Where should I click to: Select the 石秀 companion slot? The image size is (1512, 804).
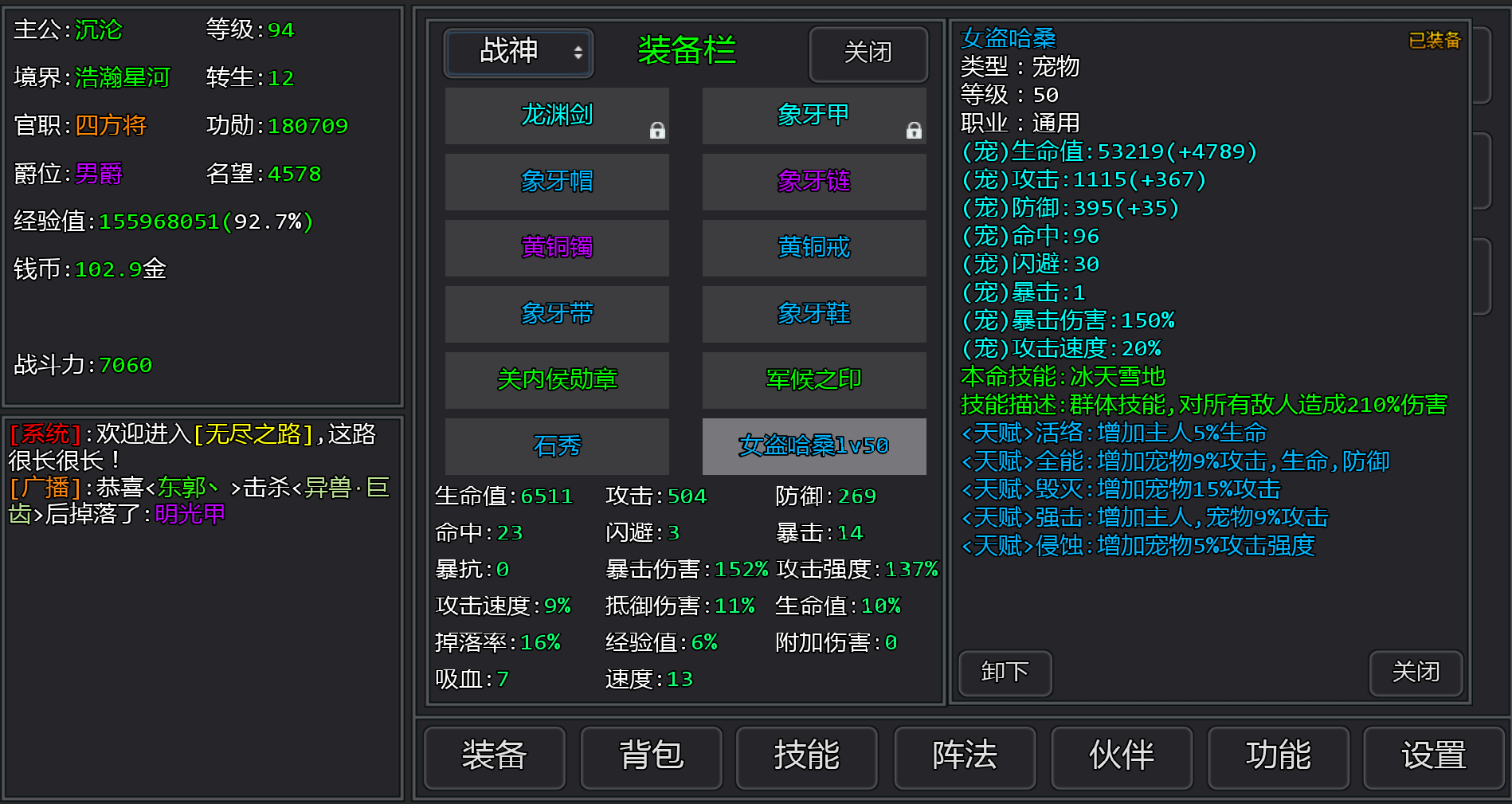click(557, 446)
